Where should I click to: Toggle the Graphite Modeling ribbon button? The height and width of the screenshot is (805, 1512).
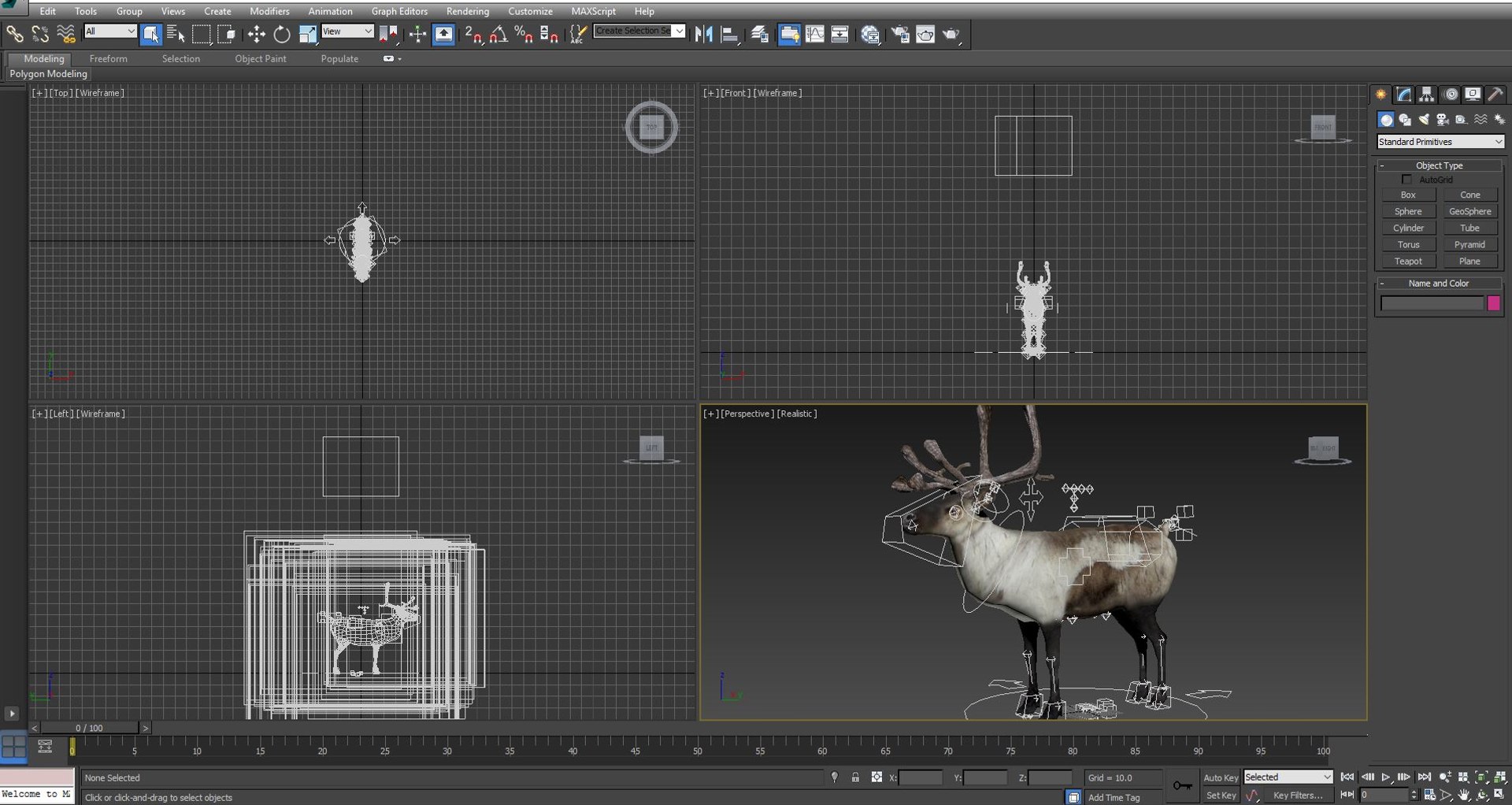pyautogui.click(x=789, y=34)
